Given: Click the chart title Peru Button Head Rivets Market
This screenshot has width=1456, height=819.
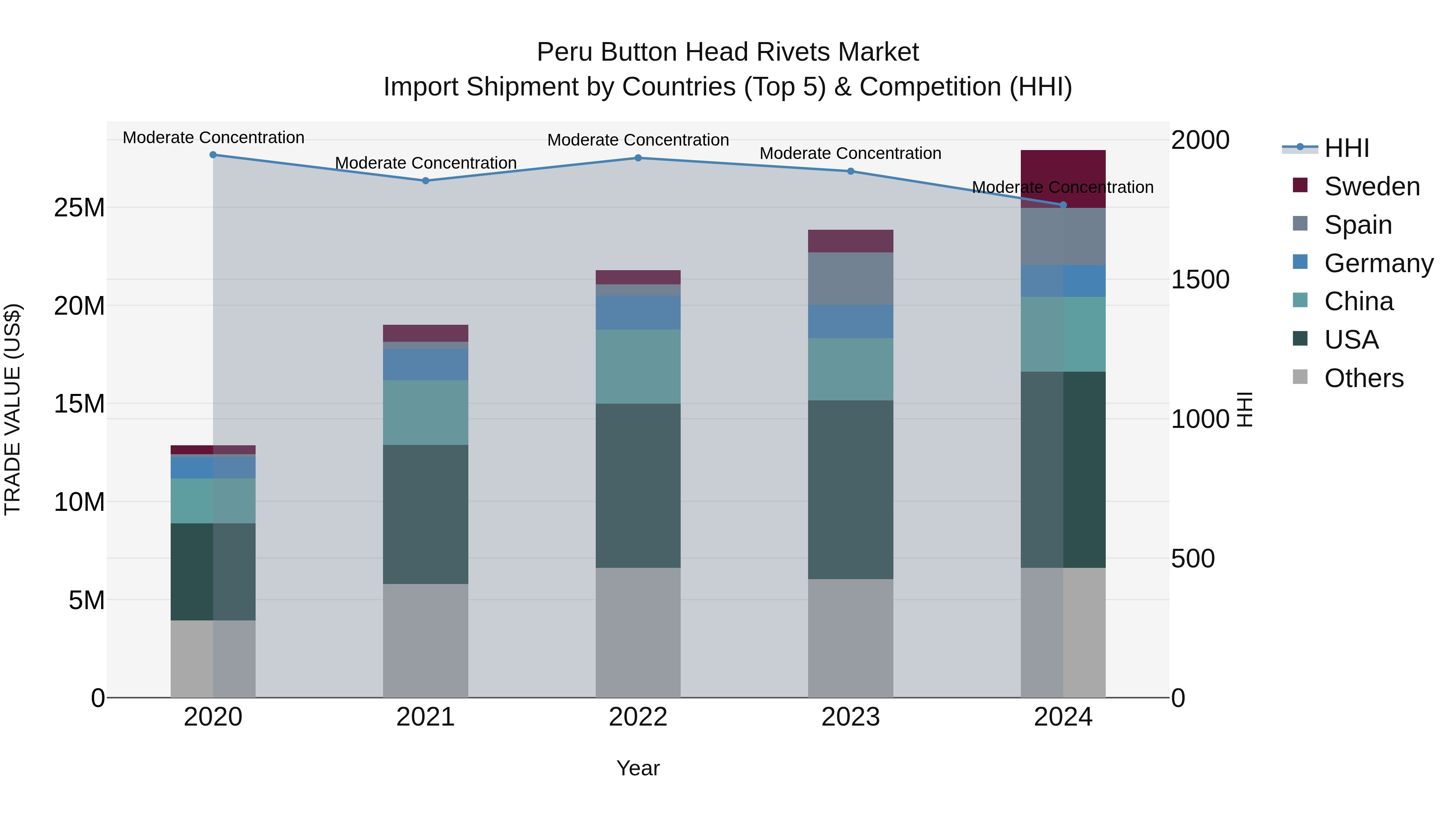Looking at the screenshot, I should point(728,52).
